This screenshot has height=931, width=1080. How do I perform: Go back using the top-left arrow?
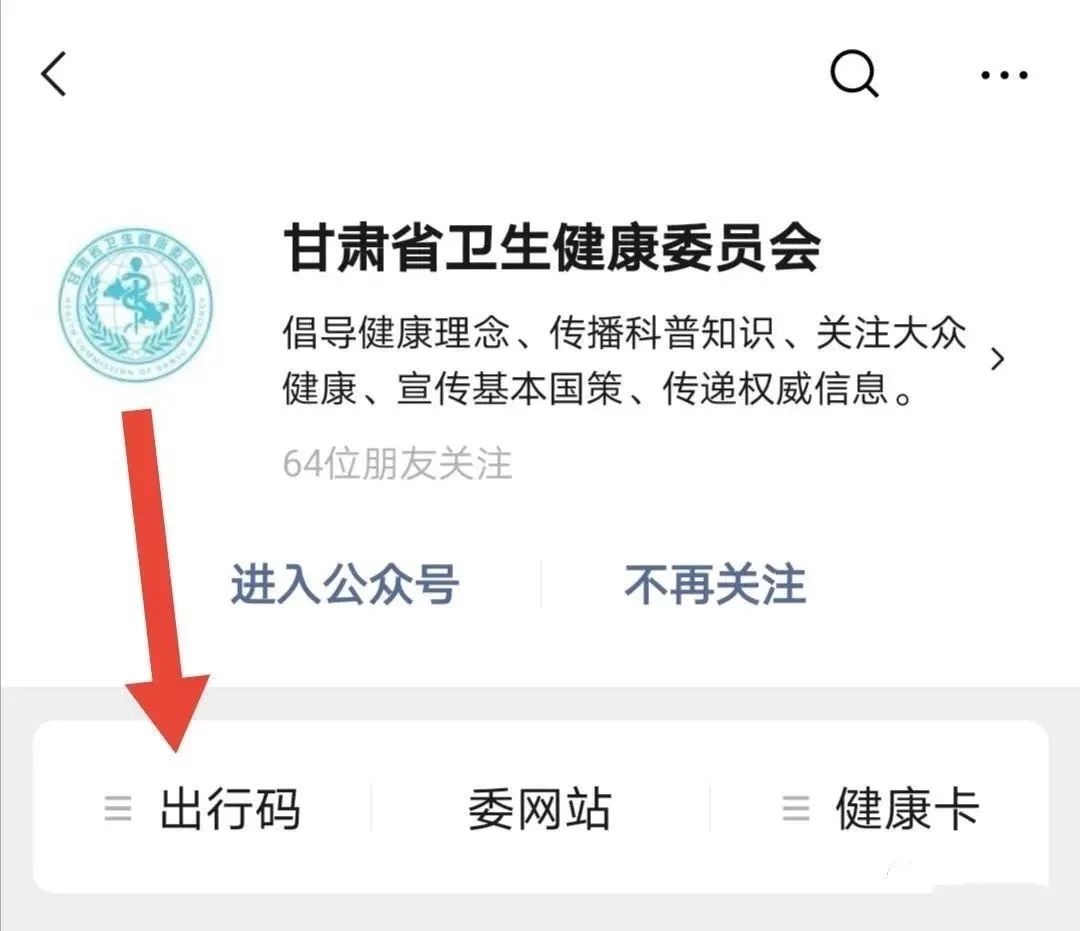point(54,74)
